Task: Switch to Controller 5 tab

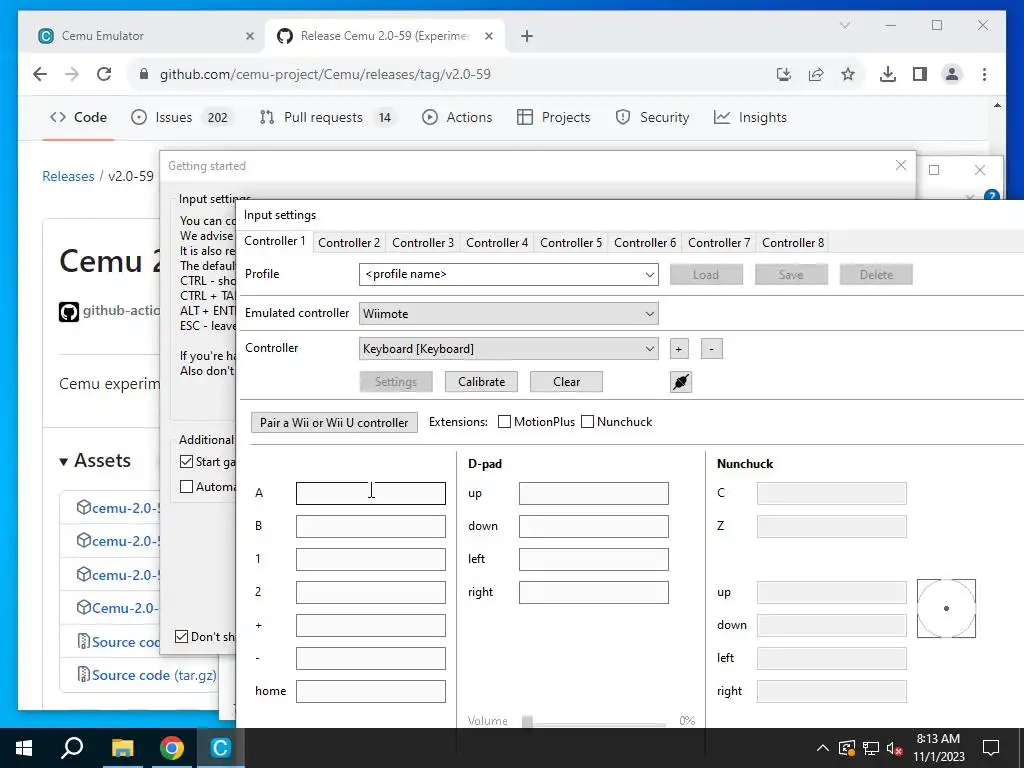Action: tap(571, 243)
